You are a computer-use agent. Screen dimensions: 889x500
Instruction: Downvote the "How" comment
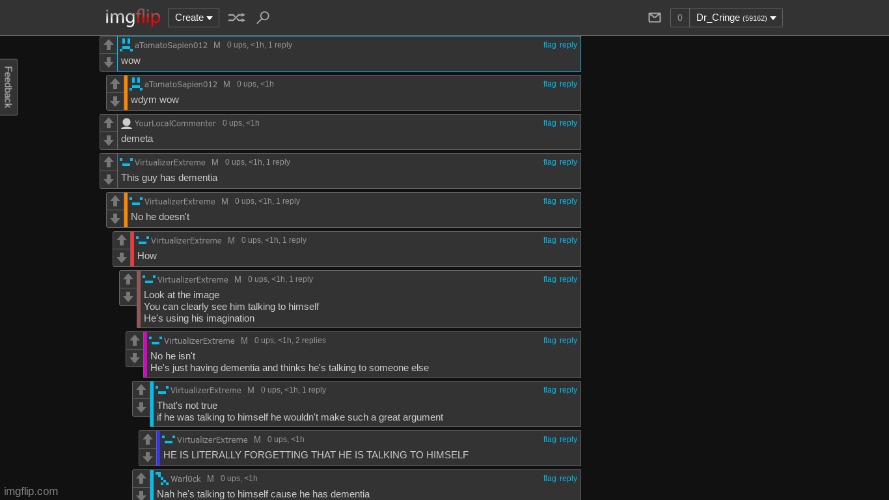tap(121, 257)
